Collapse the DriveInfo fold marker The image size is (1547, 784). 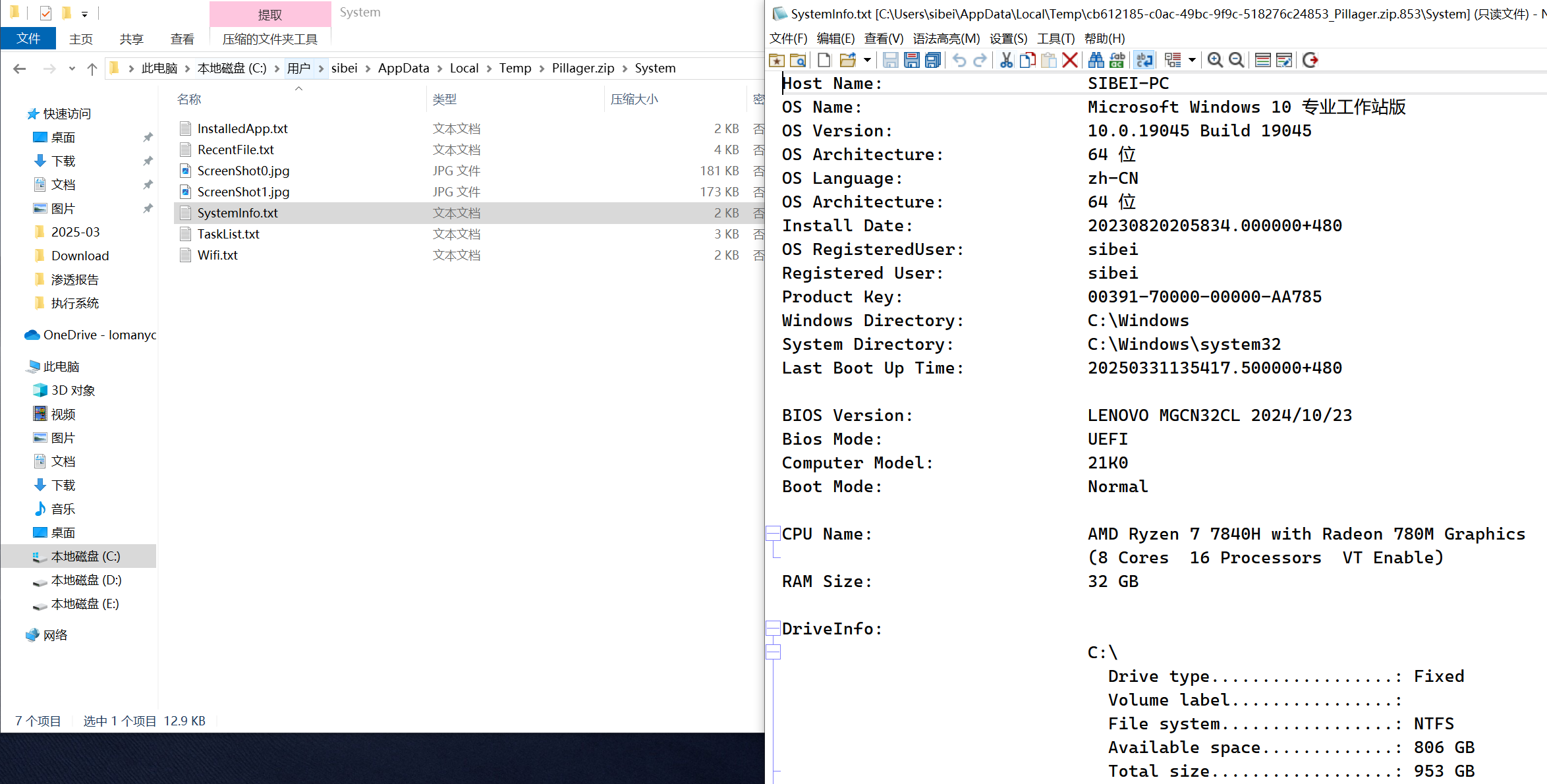(773, 629)
